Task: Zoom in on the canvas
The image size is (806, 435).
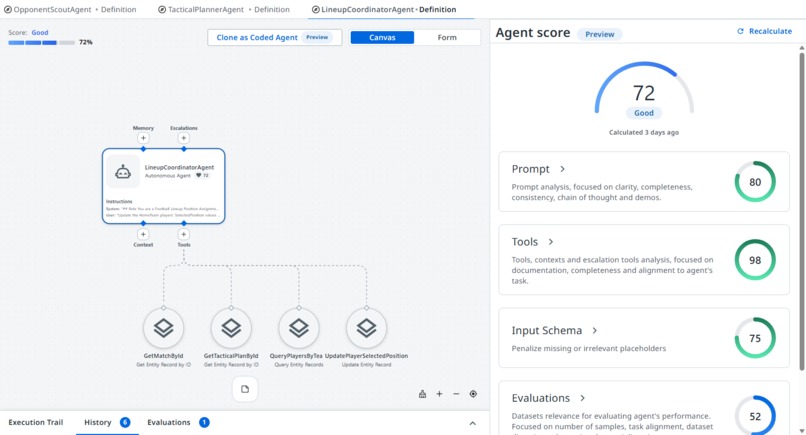Action: tap(439, 394)
